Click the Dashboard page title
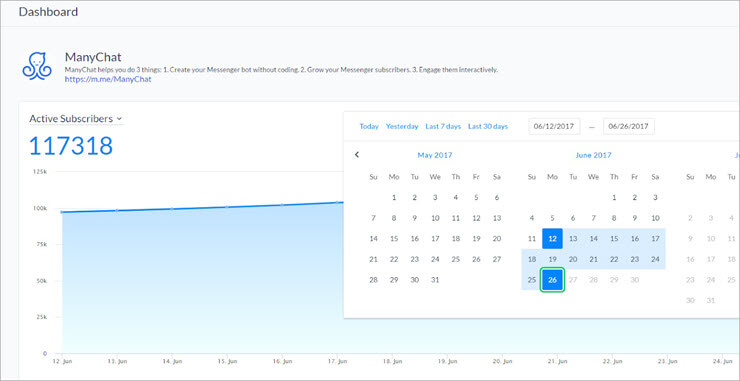740x381 pixels. coord(48,12)
